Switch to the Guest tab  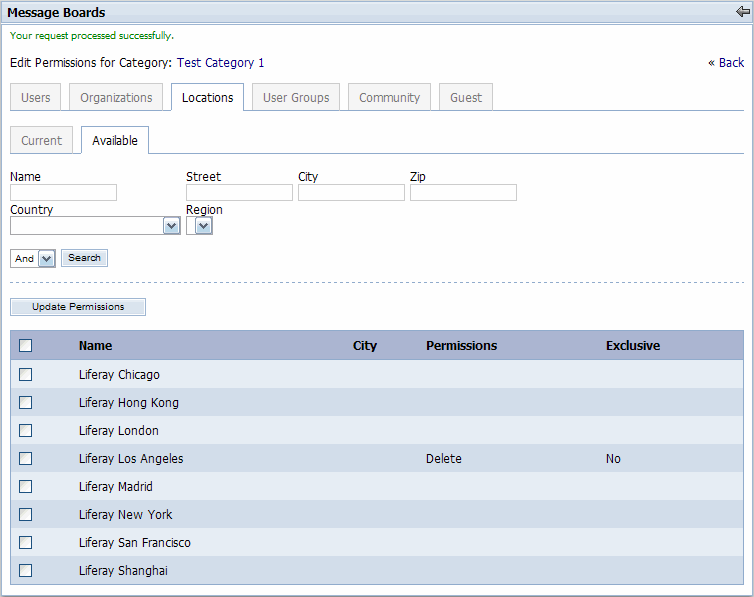pyautogui.click(x=465, y=98)
